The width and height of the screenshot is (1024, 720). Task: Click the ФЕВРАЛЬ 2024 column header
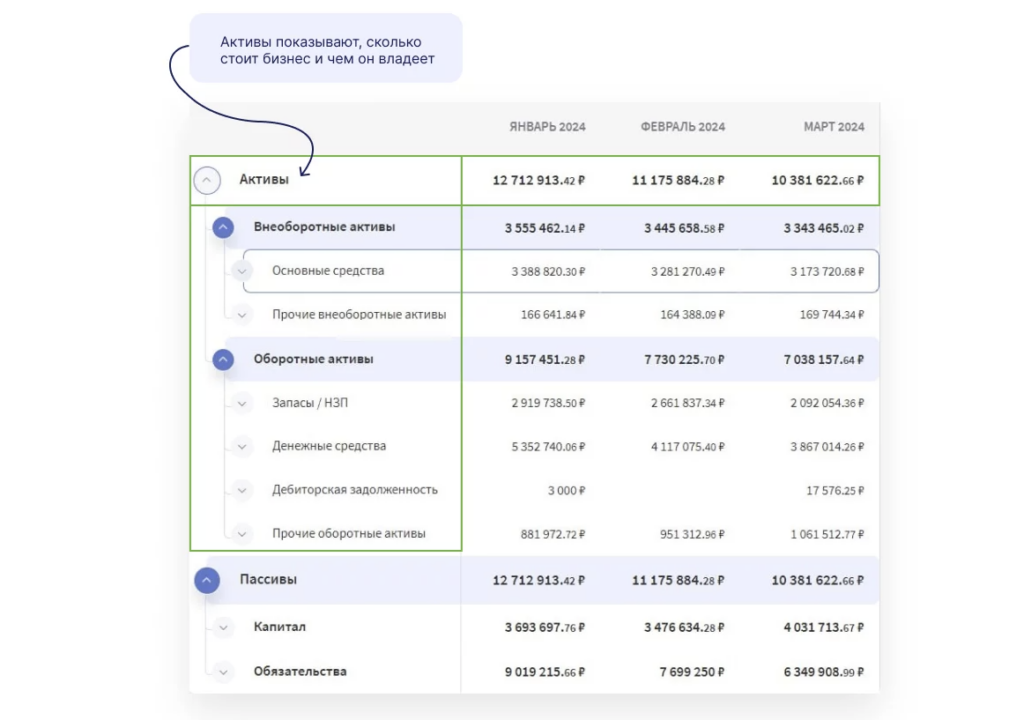[683, 127]
